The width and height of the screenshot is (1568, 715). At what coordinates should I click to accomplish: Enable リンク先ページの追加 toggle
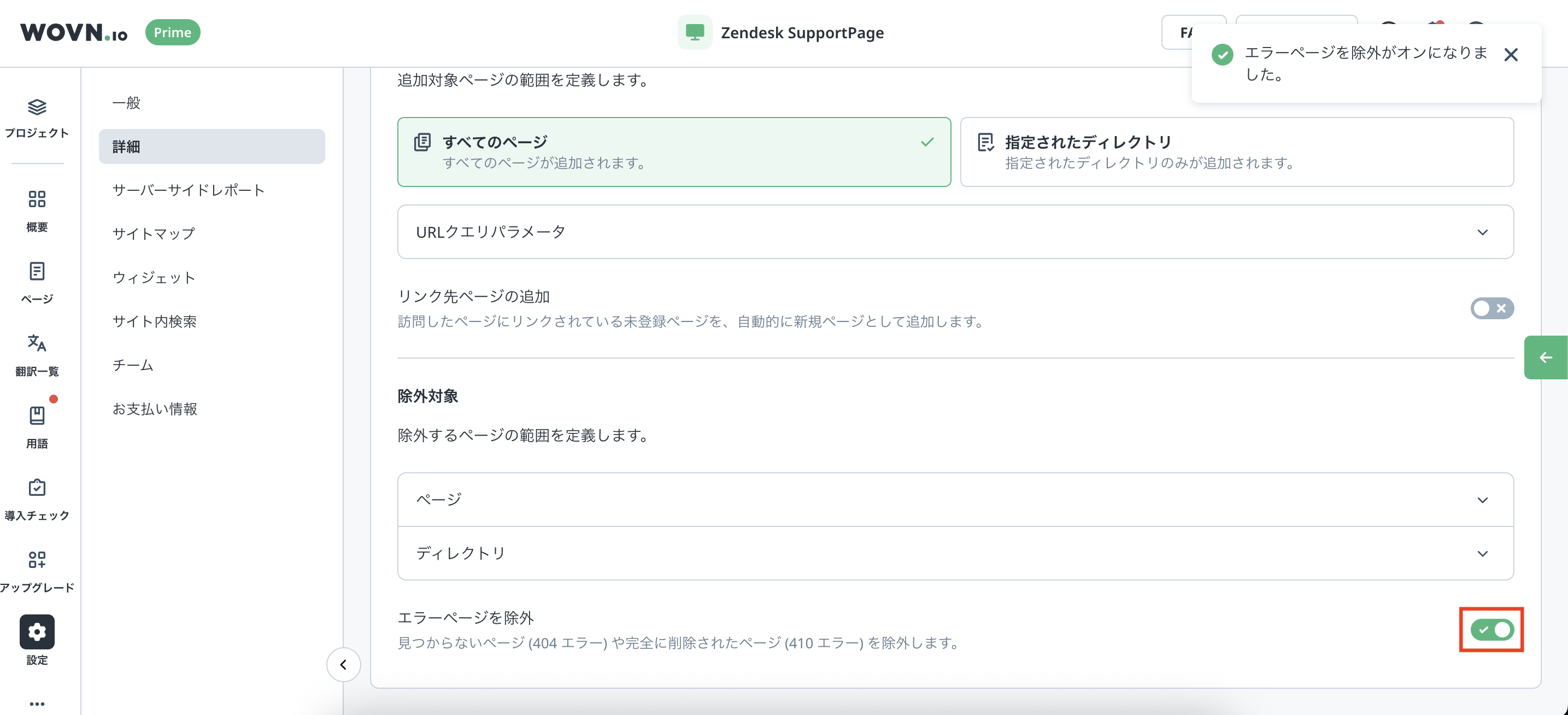[x=1491, y=308]
